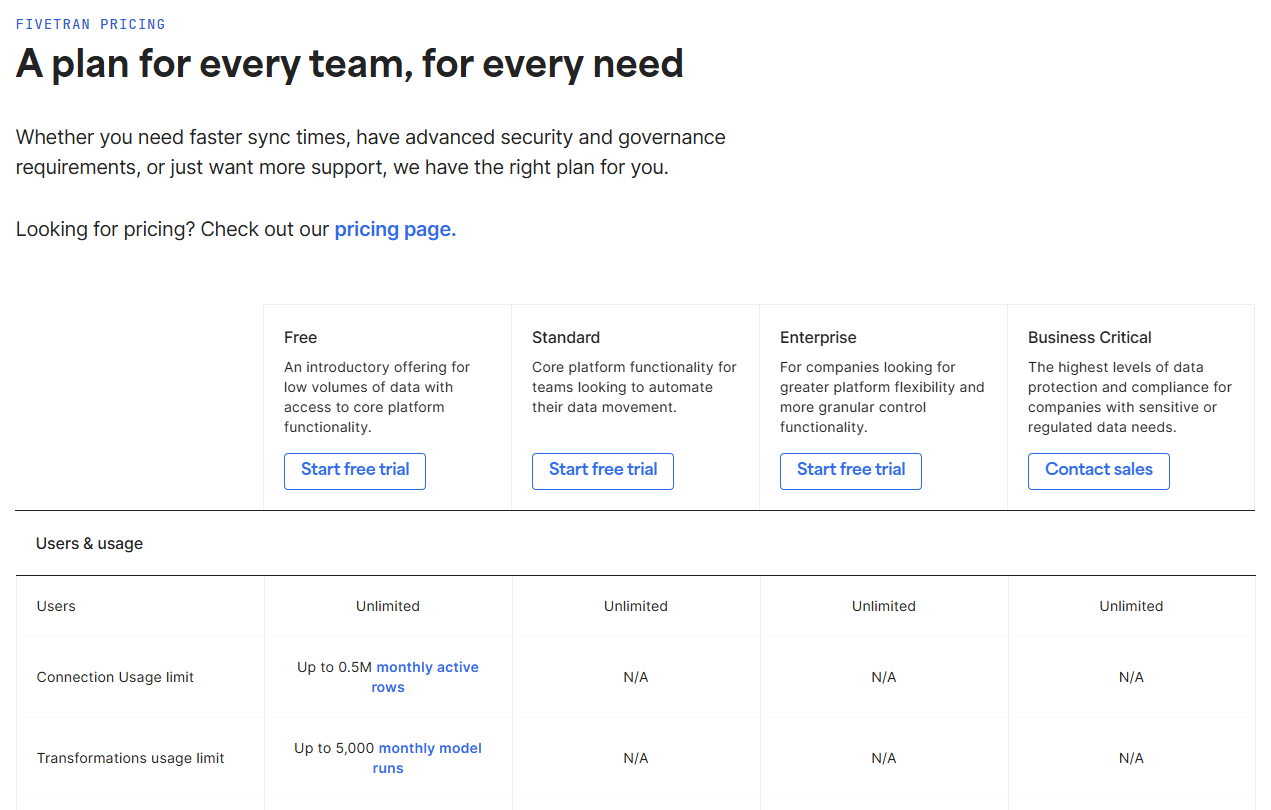The image size is (1271, 810).
Task: Click the Enterprise plan description text
Action: (x=882, y=397)
